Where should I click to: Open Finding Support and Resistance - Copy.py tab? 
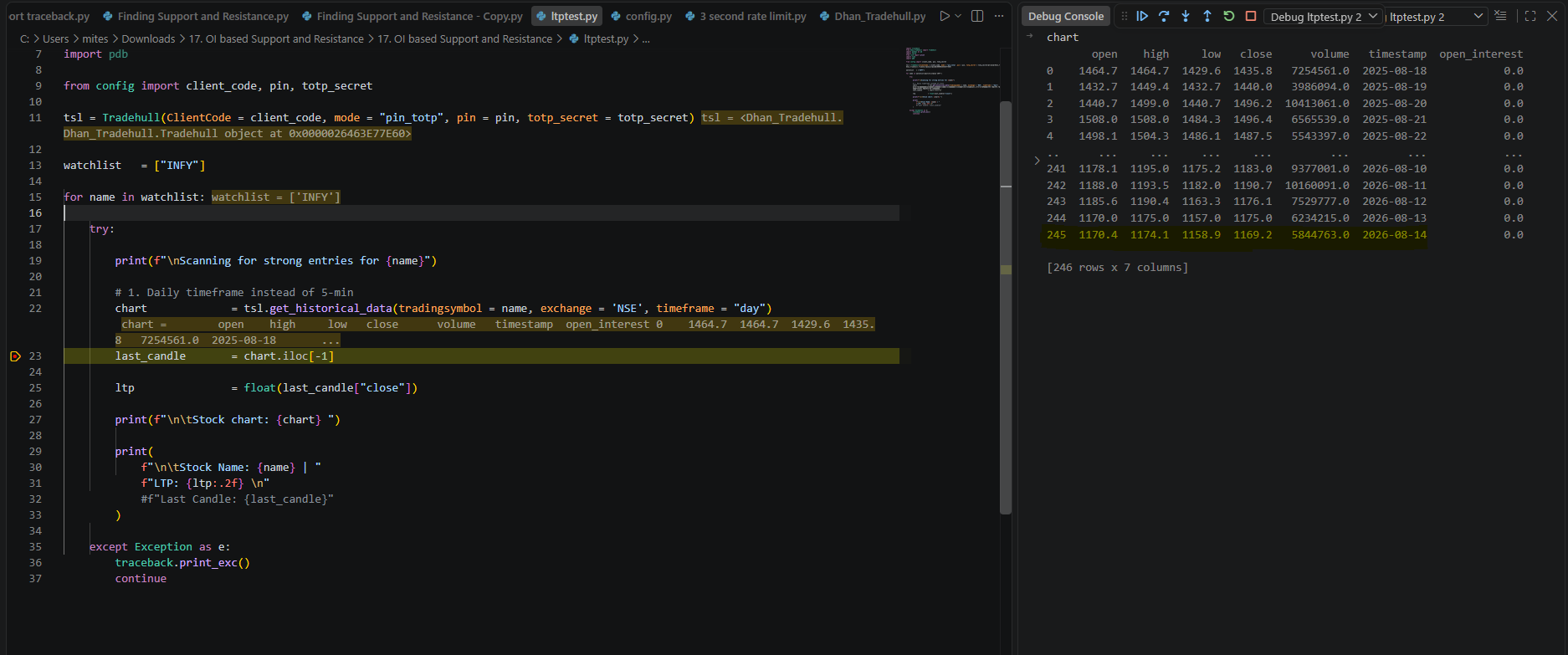coord(412,16)
